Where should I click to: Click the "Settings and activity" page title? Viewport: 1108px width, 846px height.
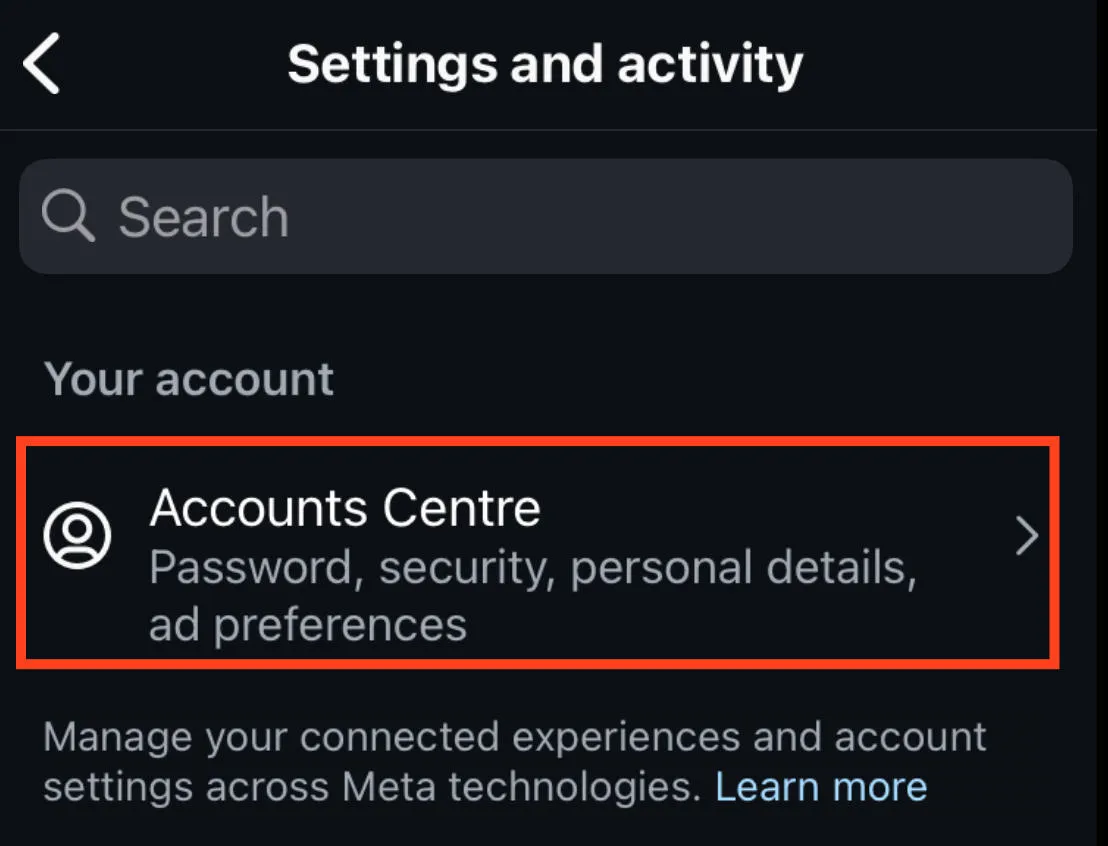pos(545,64)
